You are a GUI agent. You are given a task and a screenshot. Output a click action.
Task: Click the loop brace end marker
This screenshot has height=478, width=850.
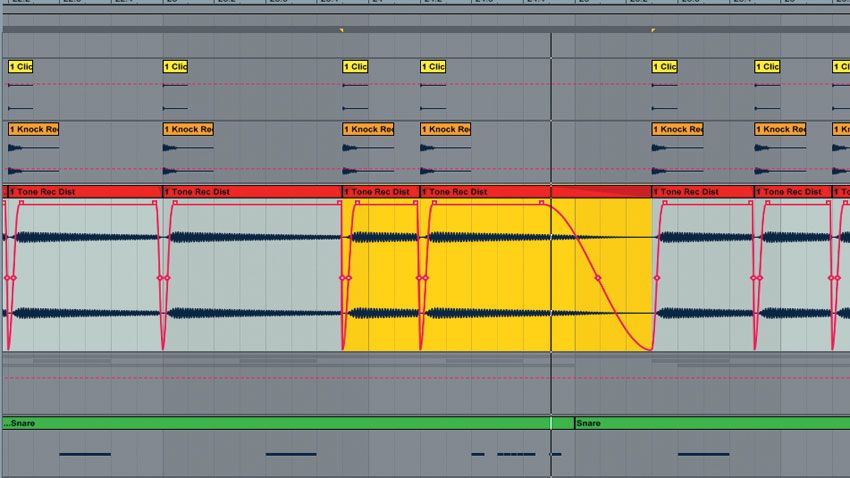pos(653,30)
